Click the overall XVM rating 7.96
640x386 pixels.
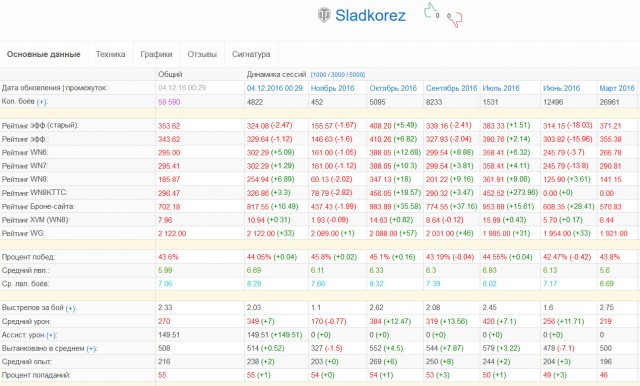coord(165,220)
